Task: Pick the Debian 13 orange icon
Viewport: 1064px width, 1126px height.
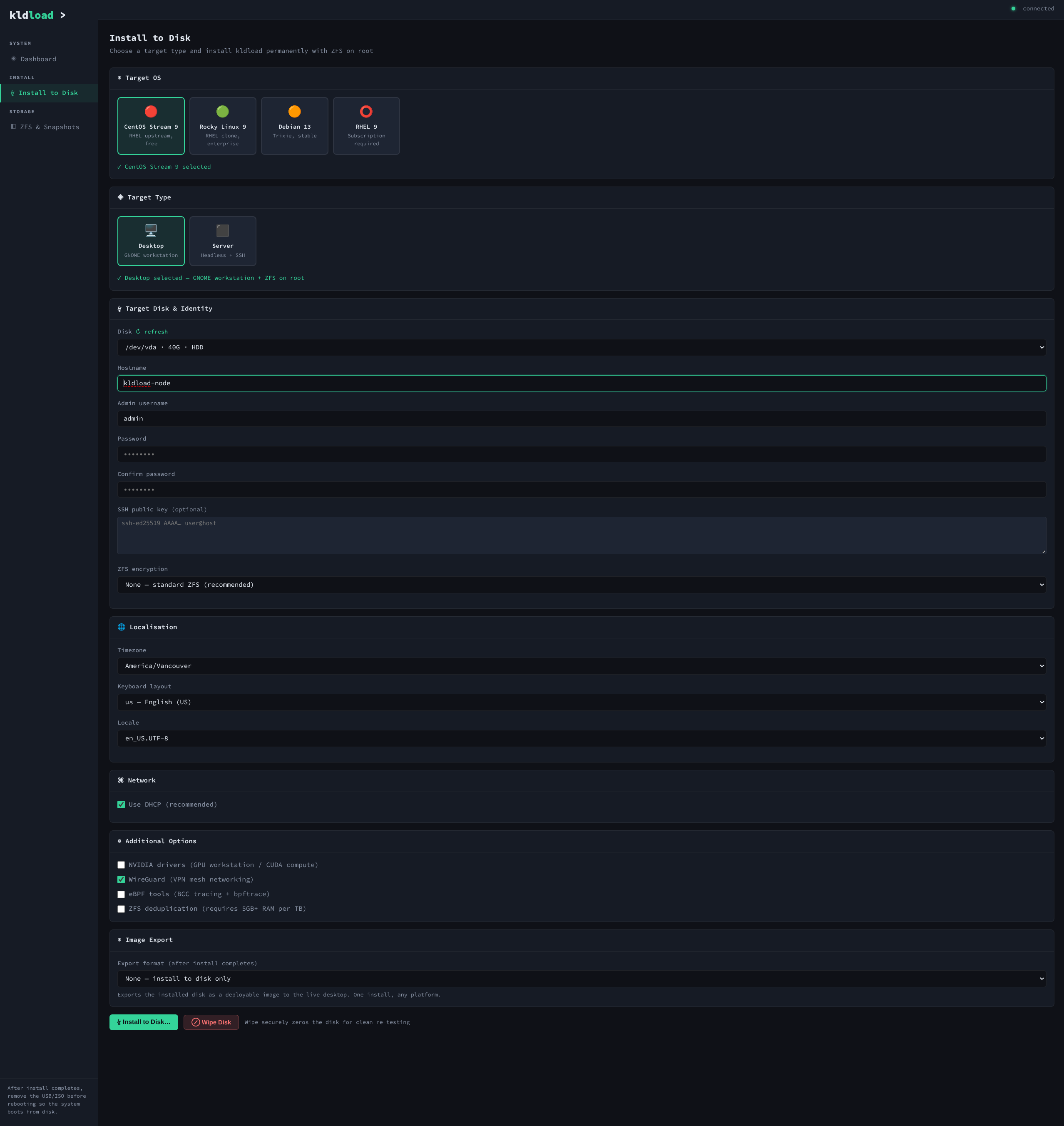Action: (294, 112)
